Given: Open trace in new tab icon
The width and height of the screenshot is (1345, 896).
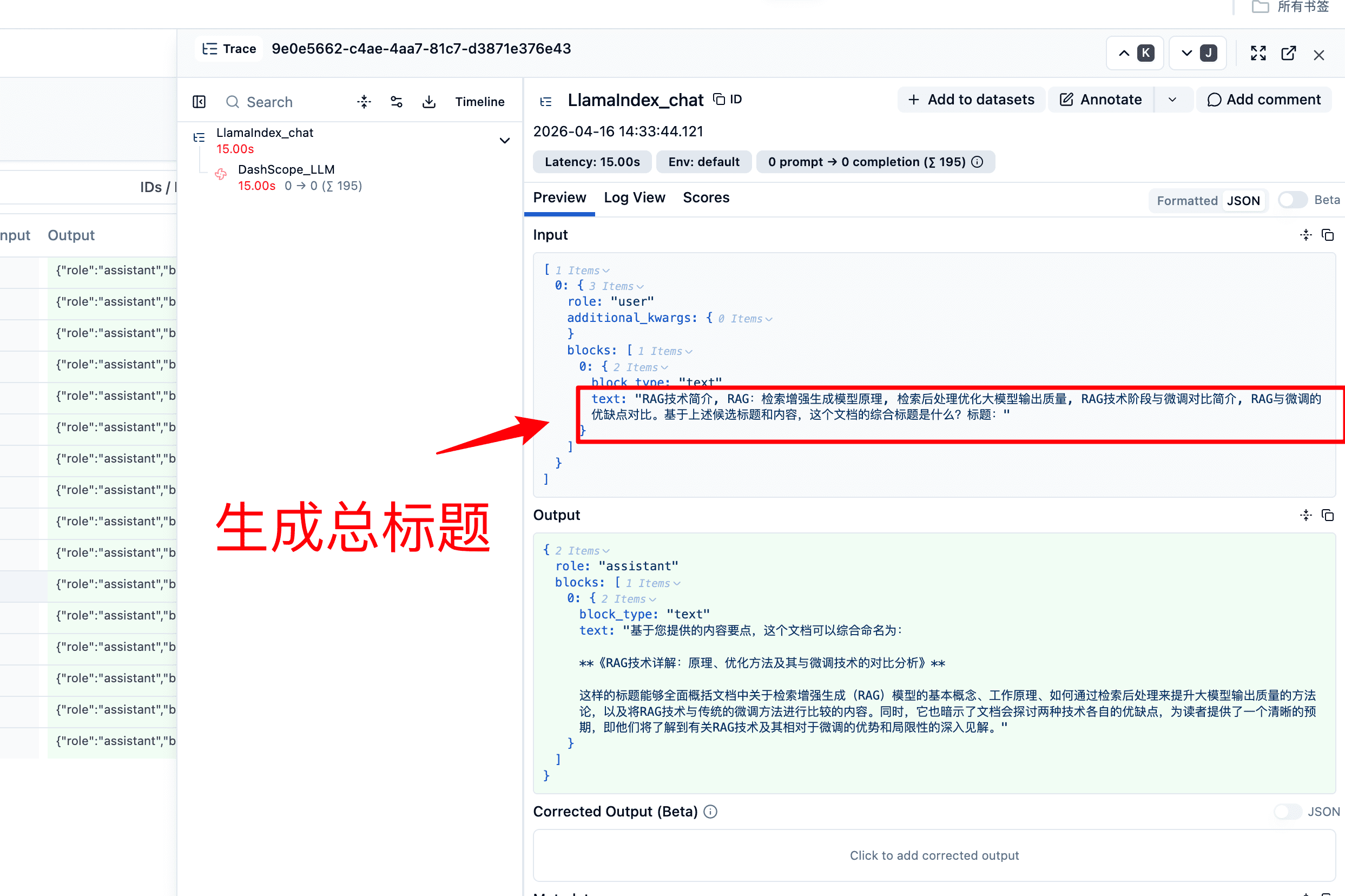Looking at the screenshot, I should 1288,54.
